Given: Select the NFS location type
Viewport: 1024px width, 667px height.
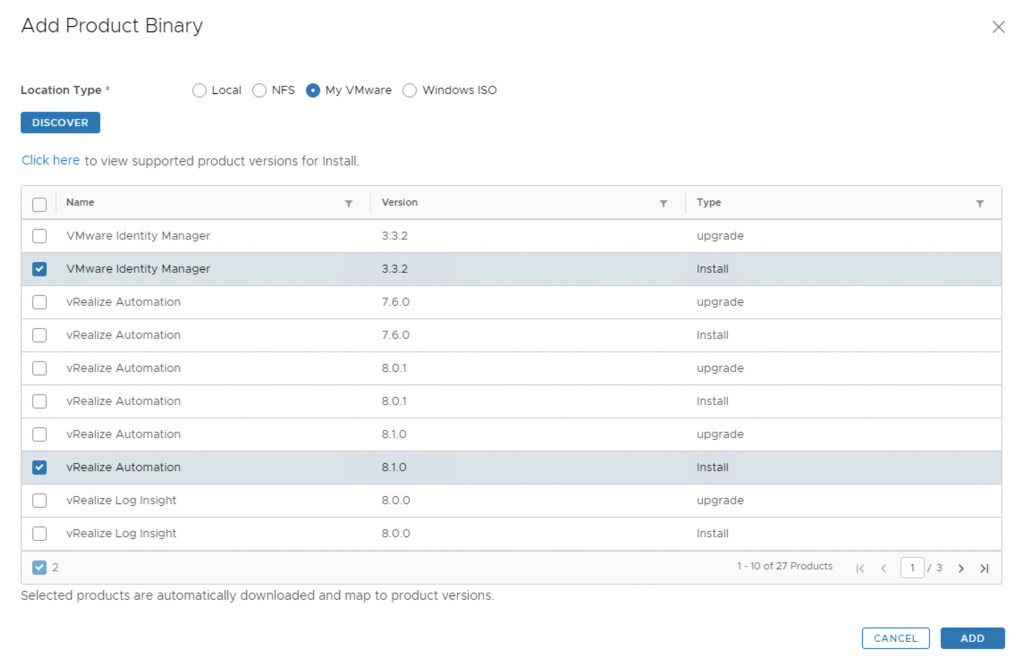Looking at the screenshot, I should point(260,90).
